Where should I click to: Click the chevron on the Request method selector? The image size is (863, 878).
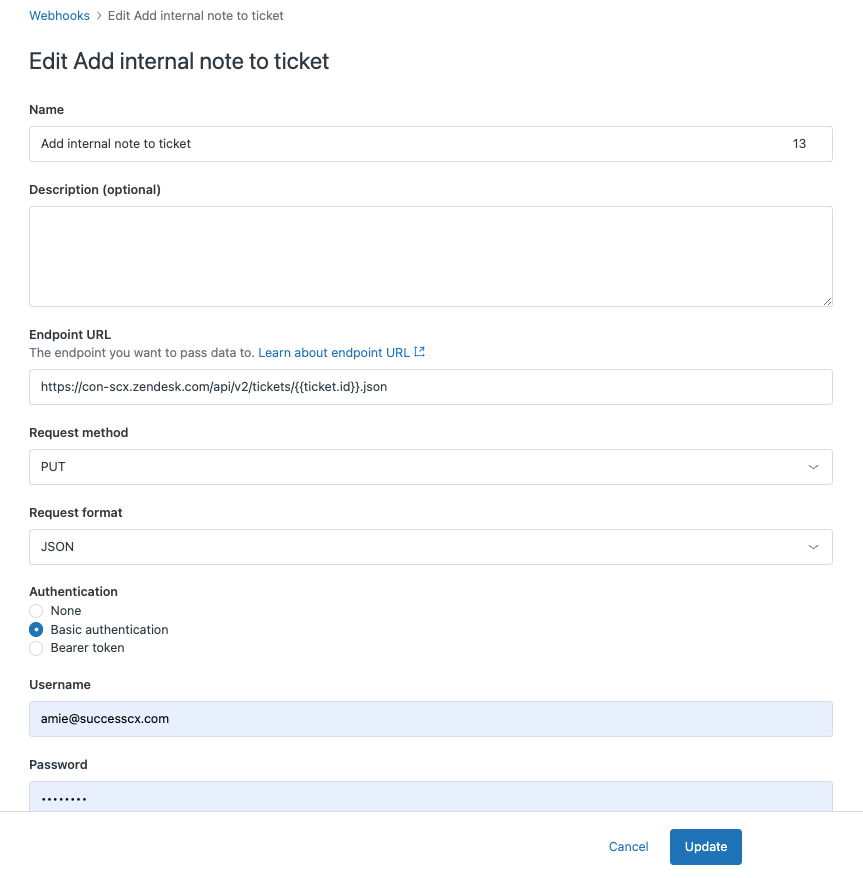pos(813,467)
